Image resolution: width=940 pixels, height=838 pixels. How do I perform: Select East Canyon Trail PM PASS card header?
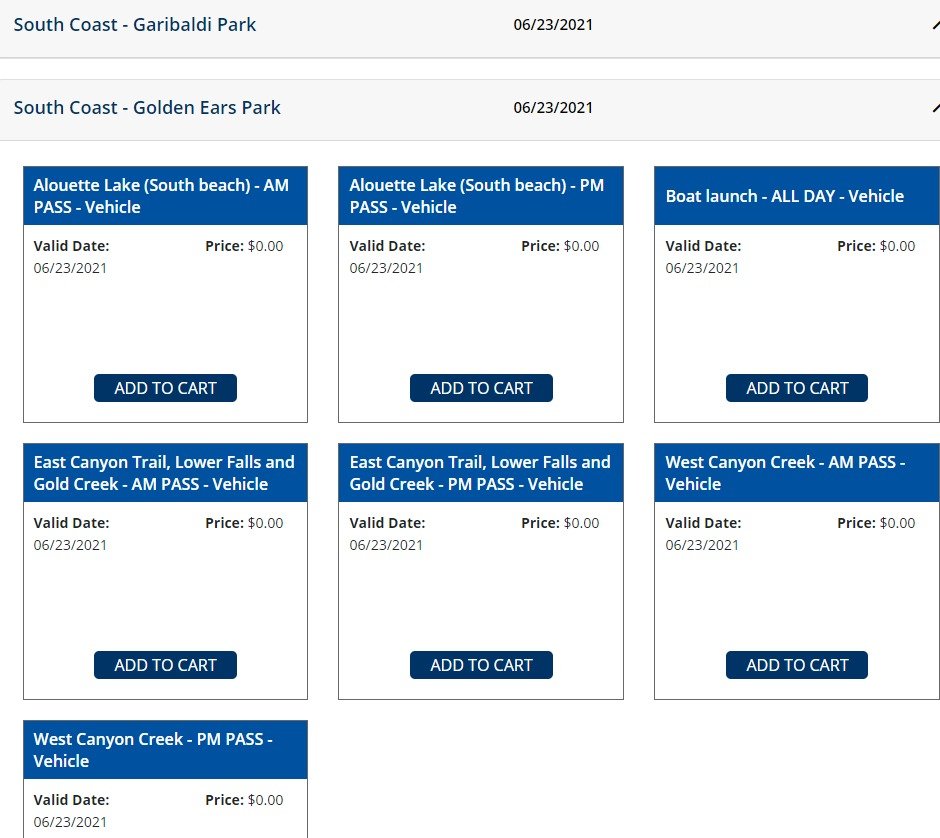[x=481, y=473]
